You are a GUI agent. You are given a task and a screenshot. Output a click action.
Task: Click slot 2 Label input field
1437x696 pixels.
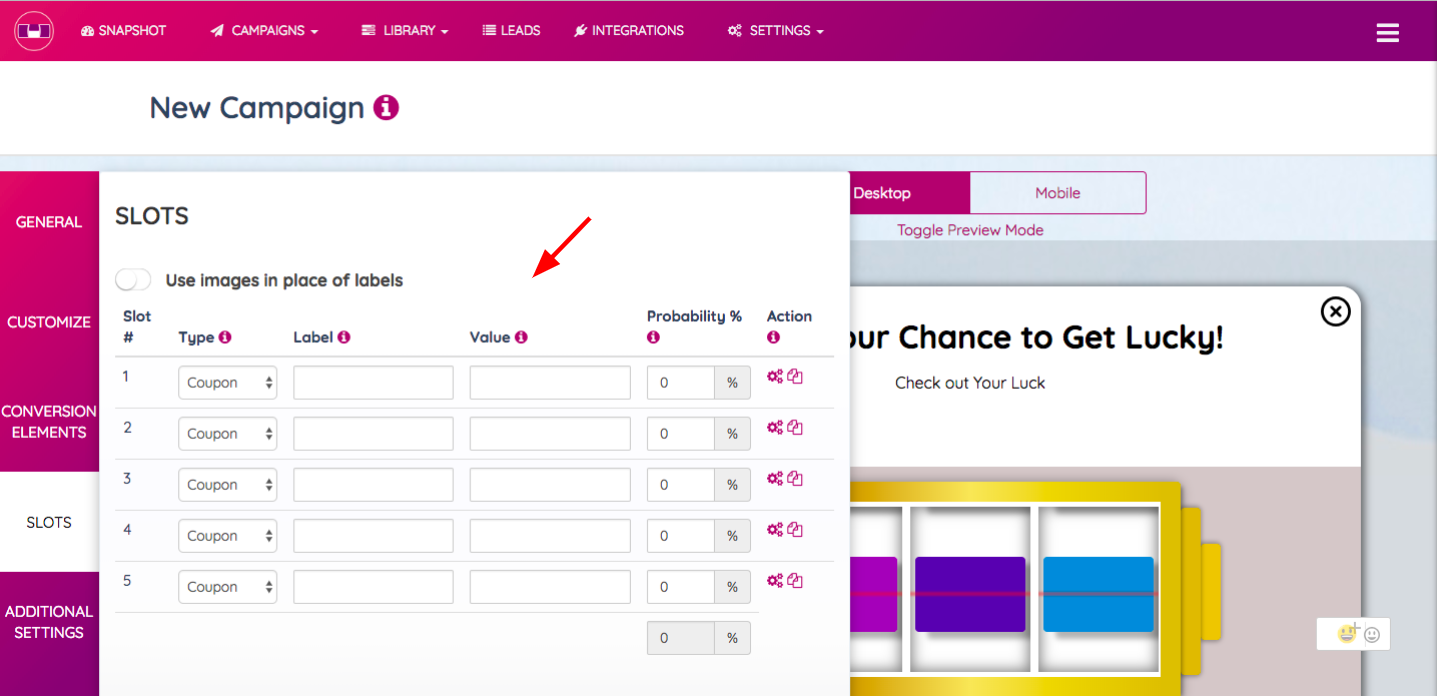point(373,434)
